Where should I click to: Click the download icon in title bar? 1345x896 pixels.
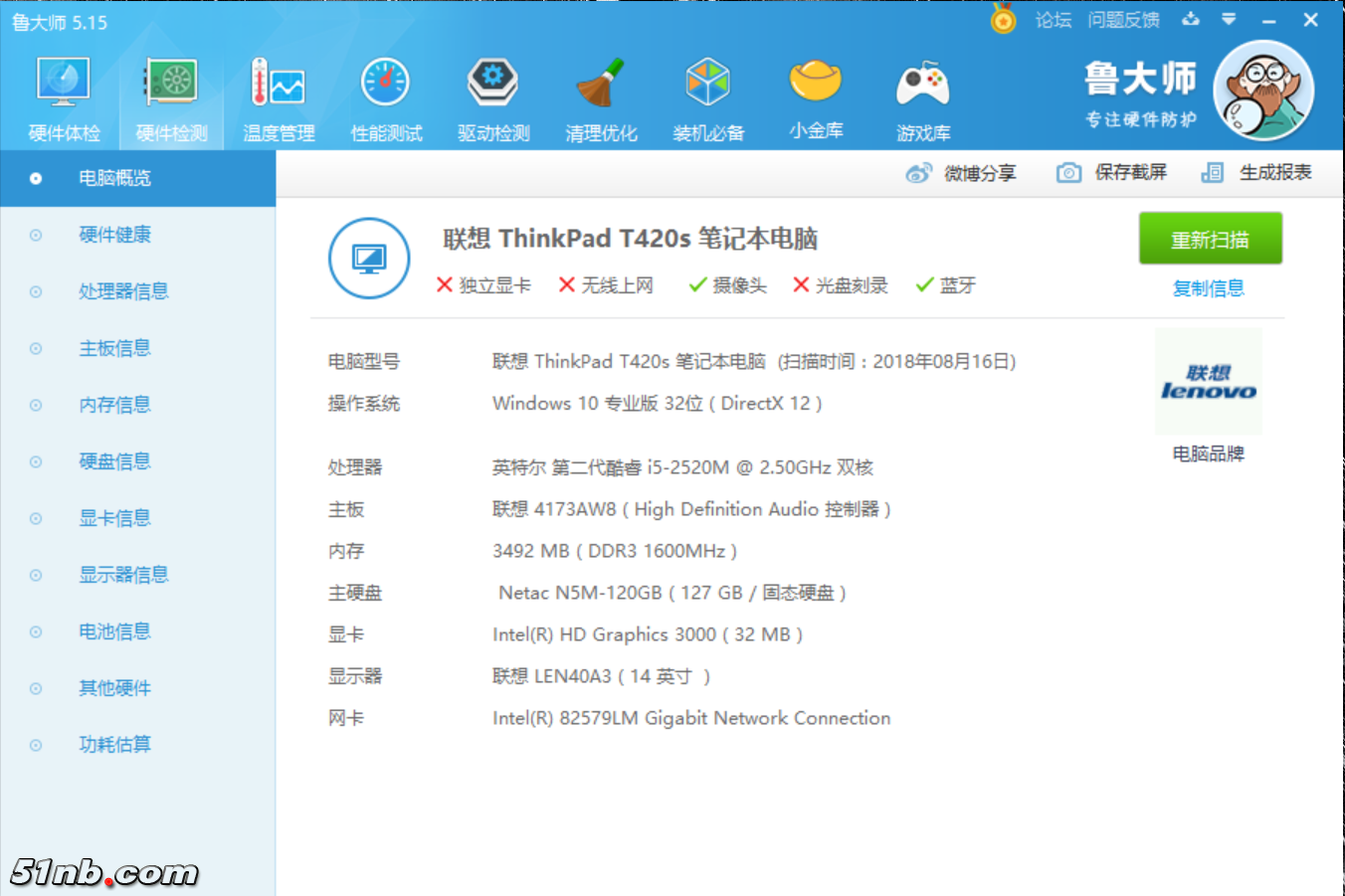coord(1191,19)
